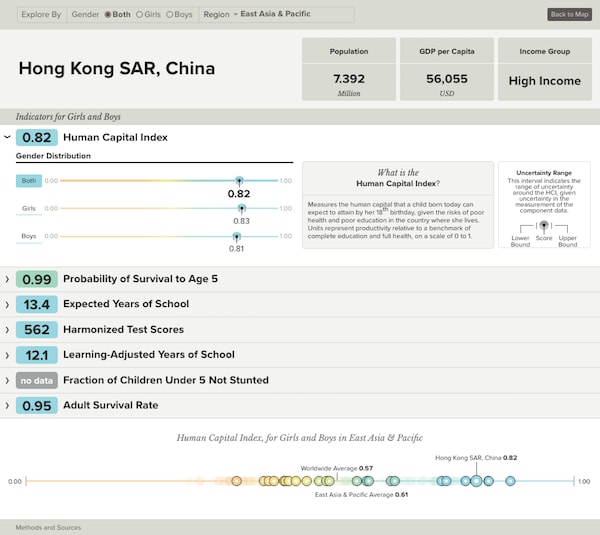Click the 0.82 Human Capital Index badge

click(x=37, y=137)
